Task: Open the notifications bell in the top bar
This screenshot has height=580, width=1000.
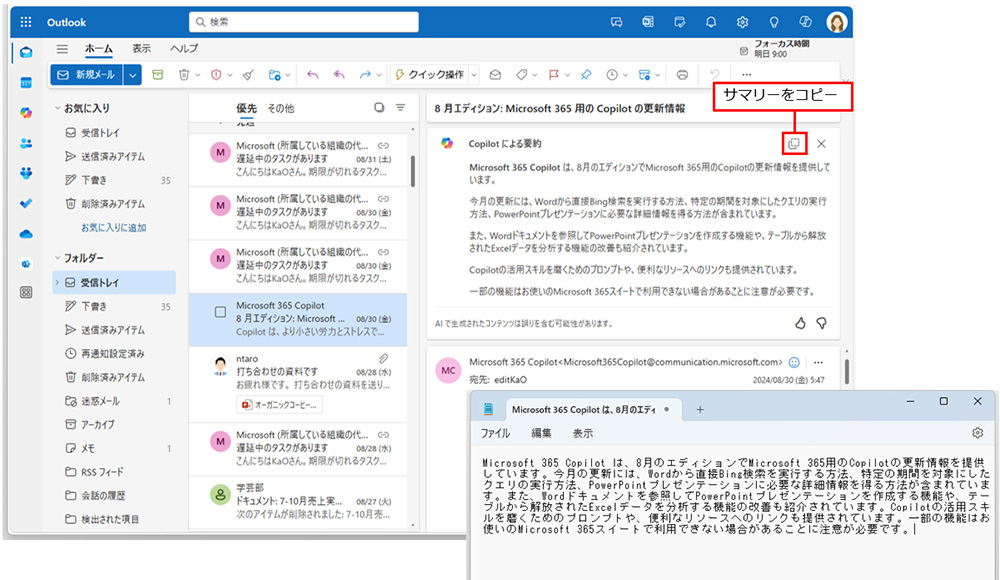Action: tap(711, 22)
